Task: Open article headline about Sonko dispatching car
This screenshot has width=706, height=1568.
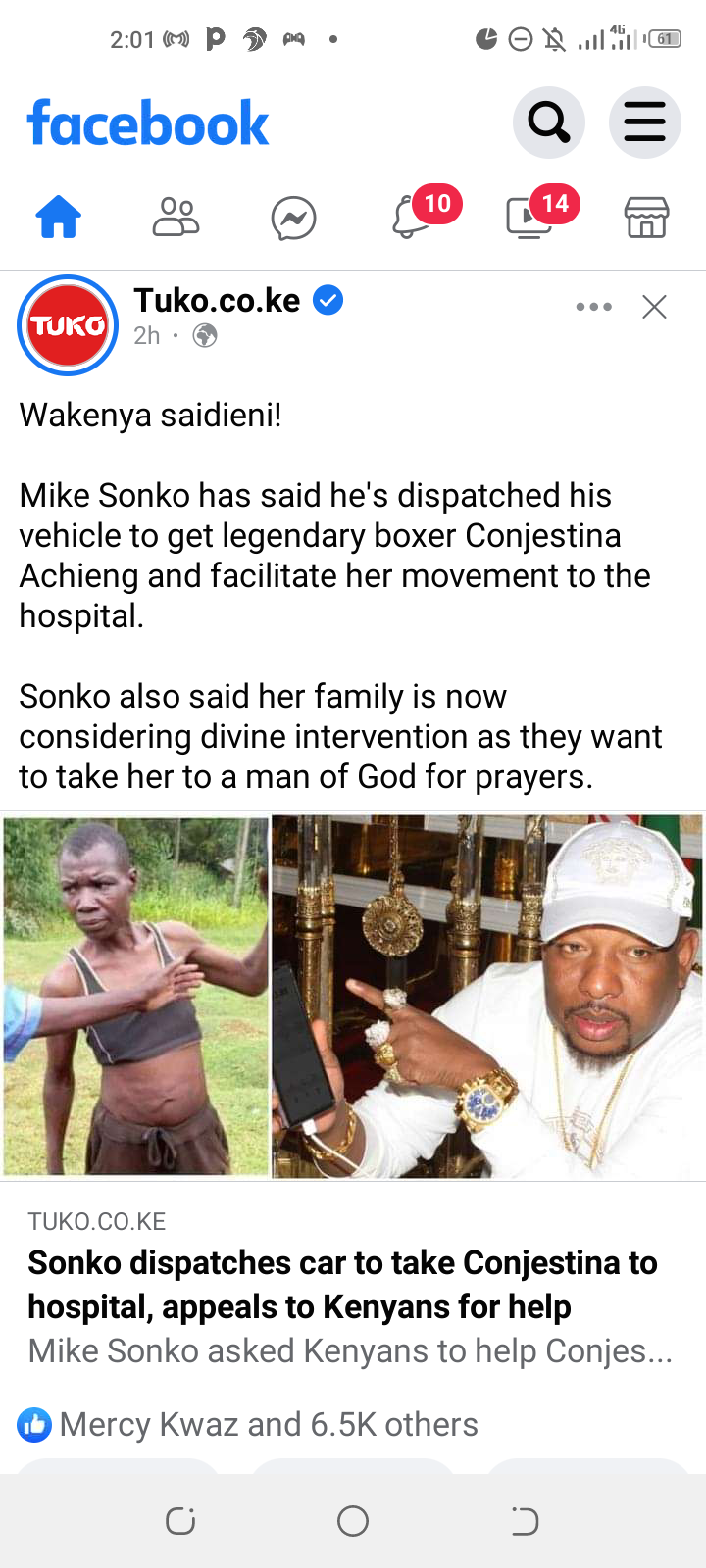Action: (x=342, y=1285)
